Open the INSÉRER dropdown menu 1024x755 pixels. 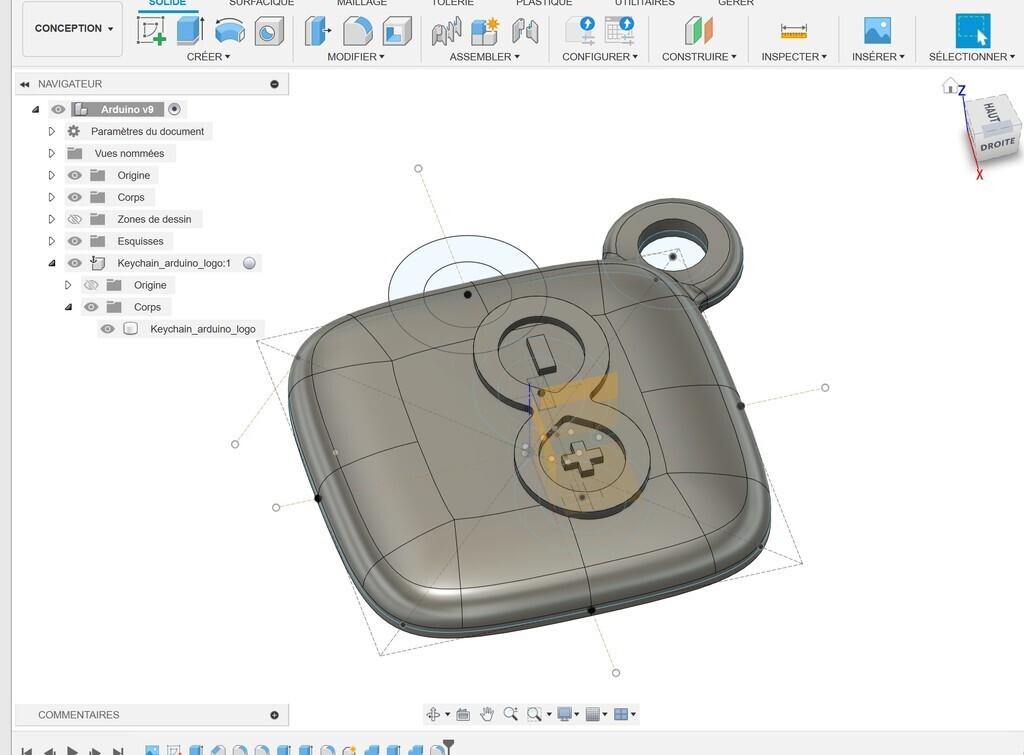coord(878,57)
